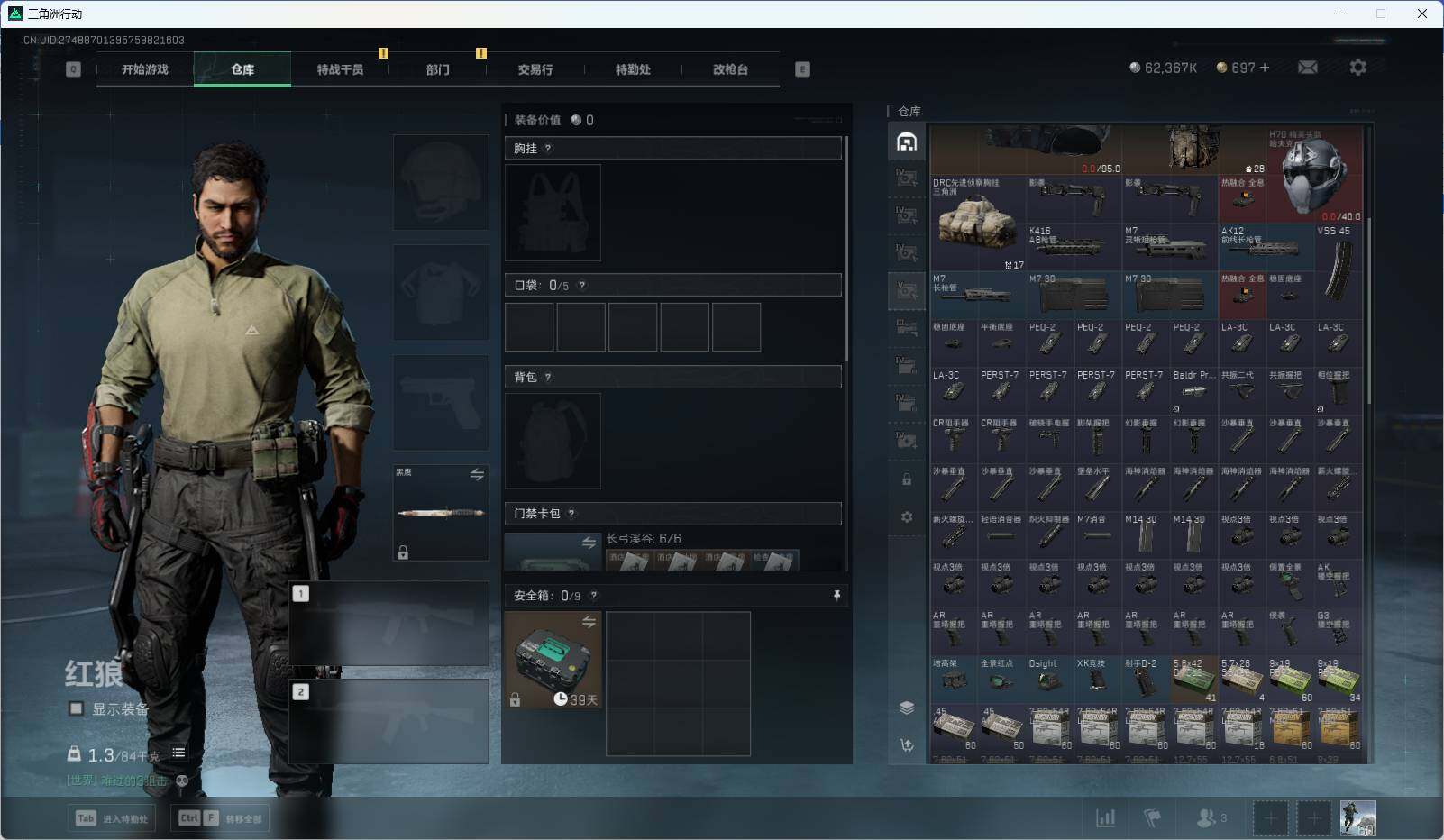
Task: Click the Tab 进入特勤处 button
Action: 113,818
